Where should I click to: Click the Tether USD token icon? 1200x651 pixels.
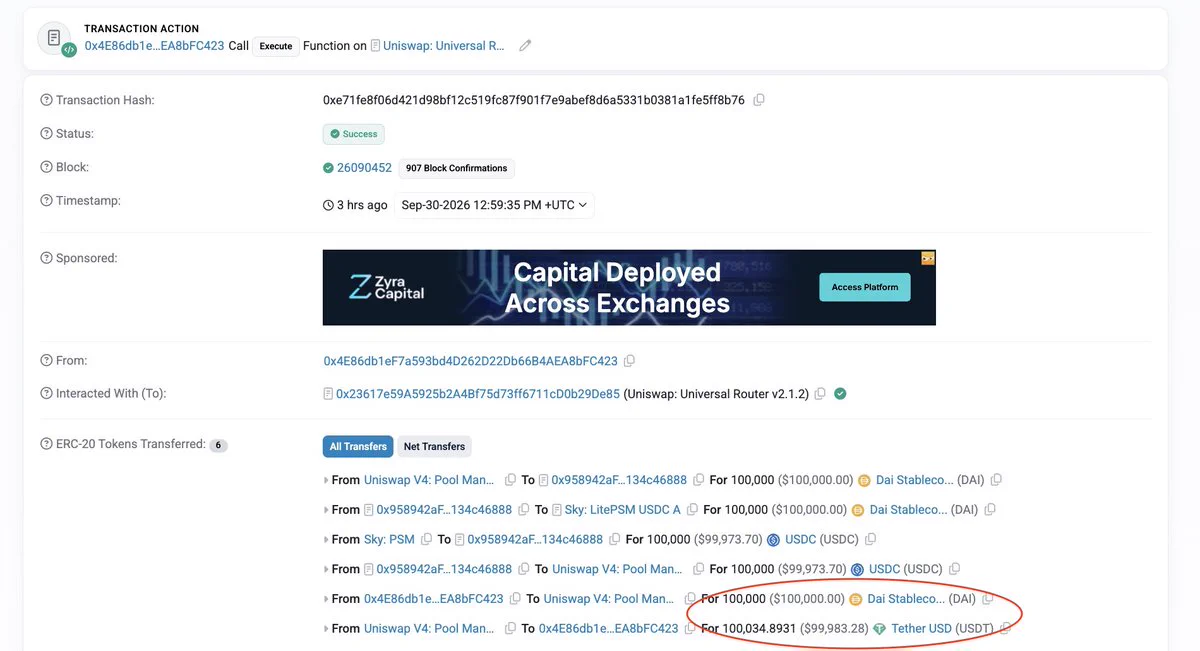(x=880, y=629)
